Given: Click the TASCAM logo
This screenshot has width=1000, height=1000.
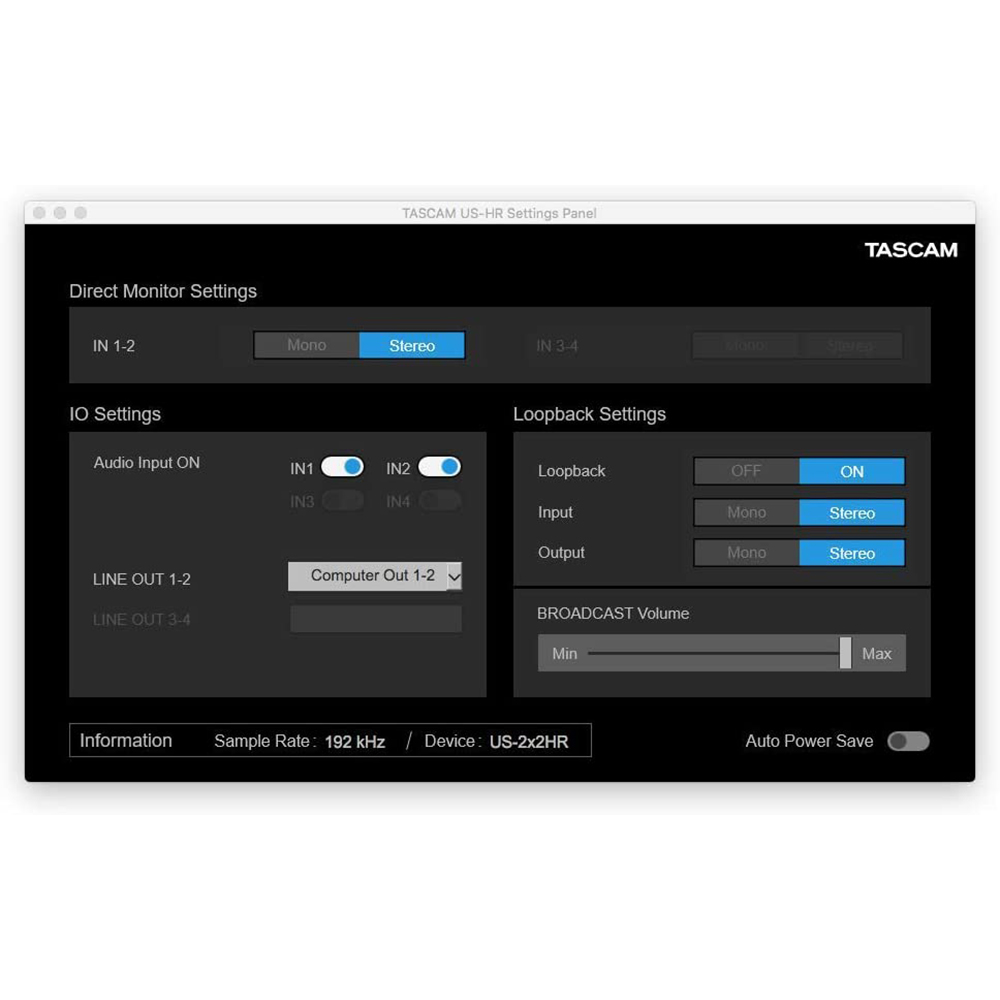Looking at the screenshot, I should coord(910,250).
